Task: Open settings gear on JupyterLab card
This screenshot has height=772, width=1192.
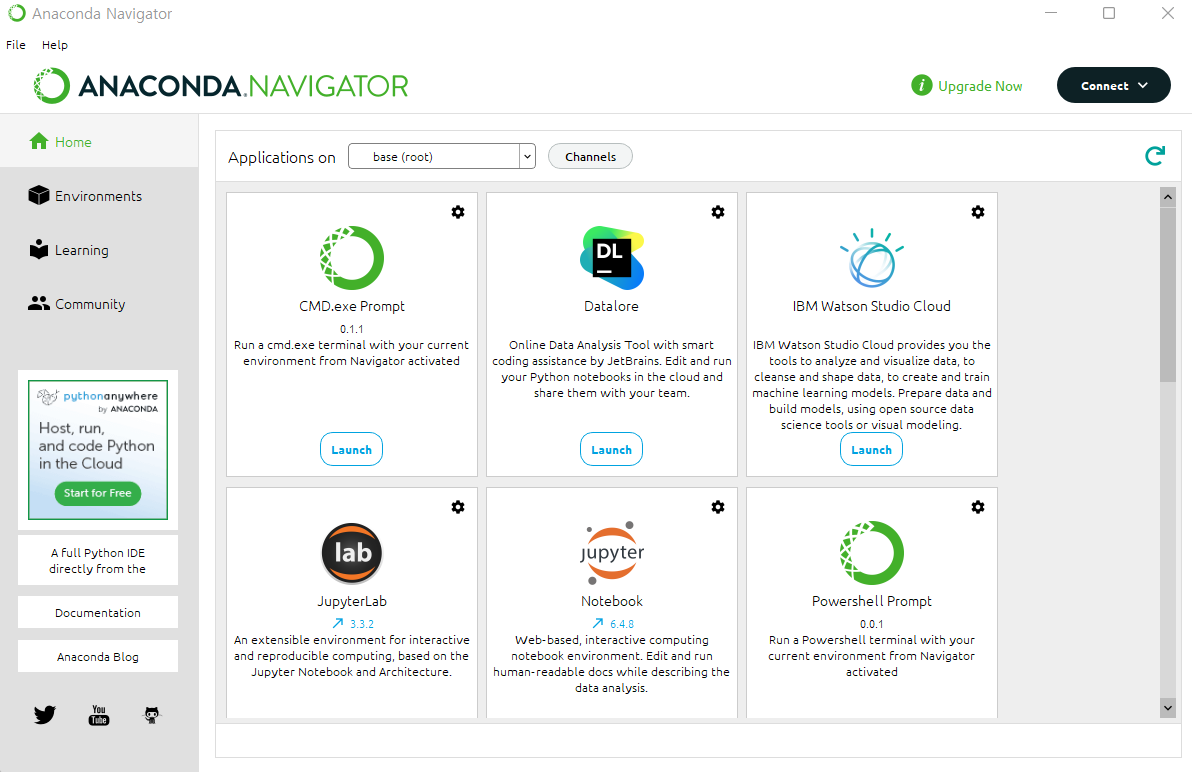Action: [458, 507]
